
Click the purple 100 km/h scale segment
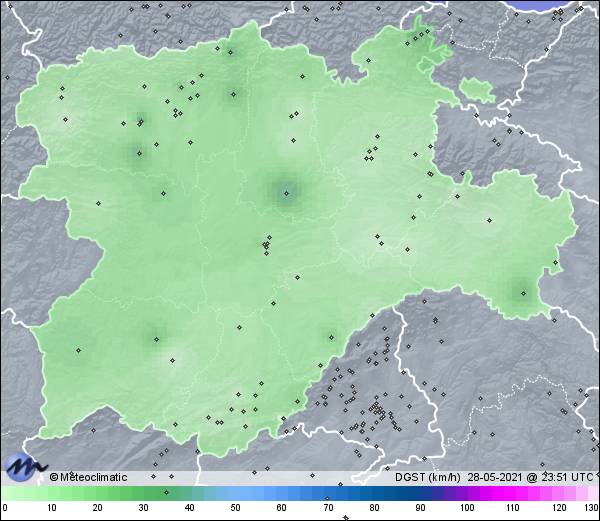pos(466,494)
